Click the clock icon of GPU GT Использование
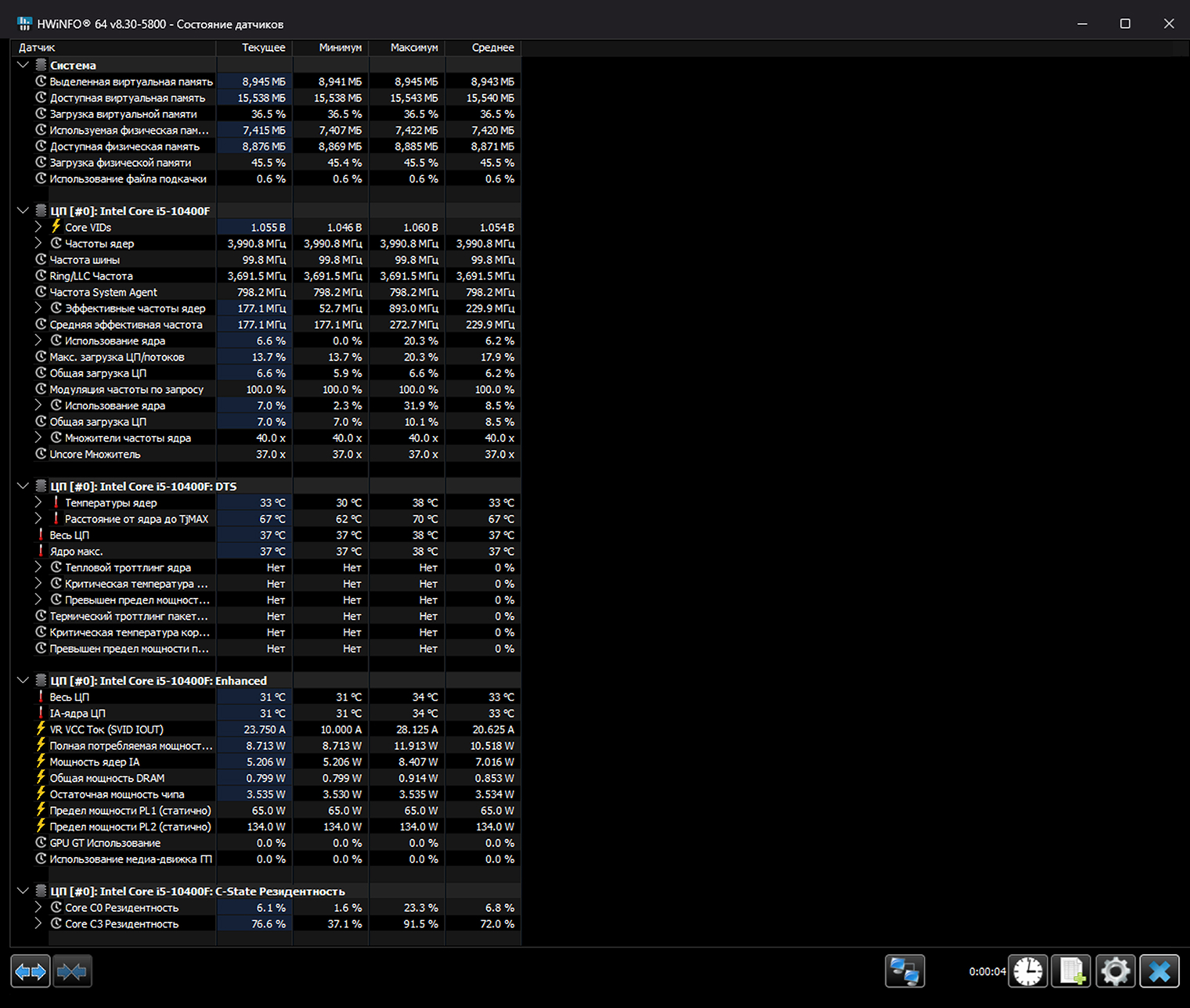The width and height of the screenshot is (1190, 1008). tap(41, 842)
